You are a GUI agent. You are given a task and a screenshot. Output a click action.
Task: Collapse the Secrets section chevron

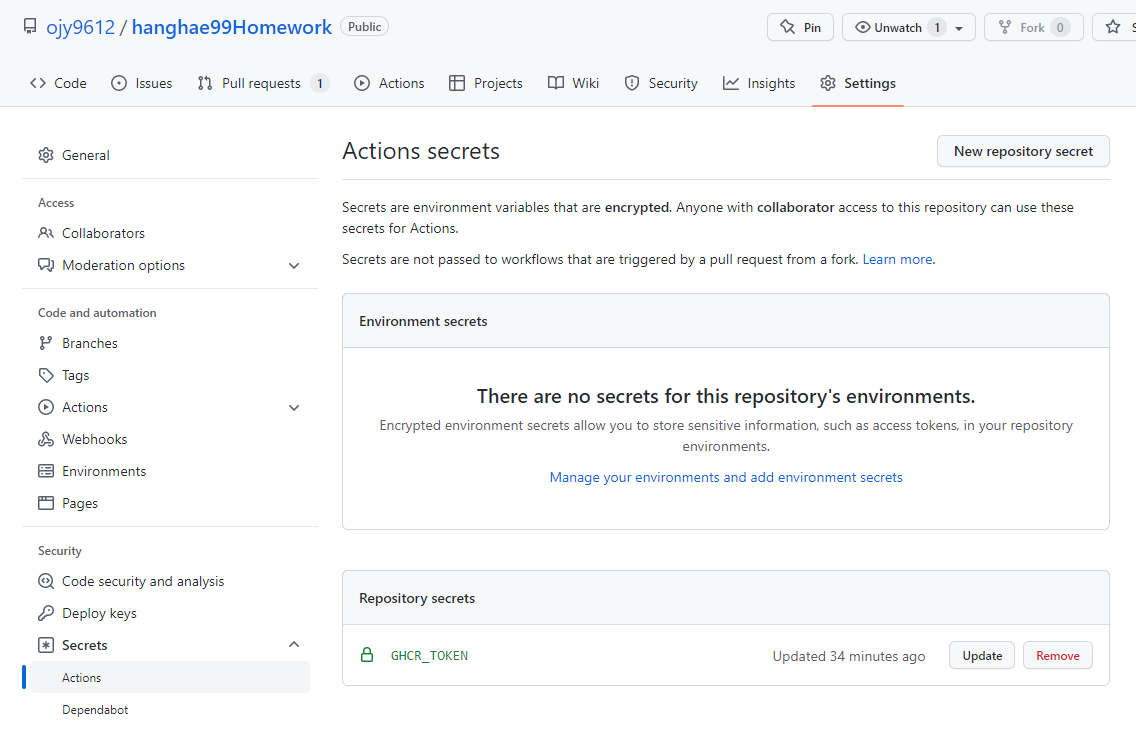pos(294,644)
